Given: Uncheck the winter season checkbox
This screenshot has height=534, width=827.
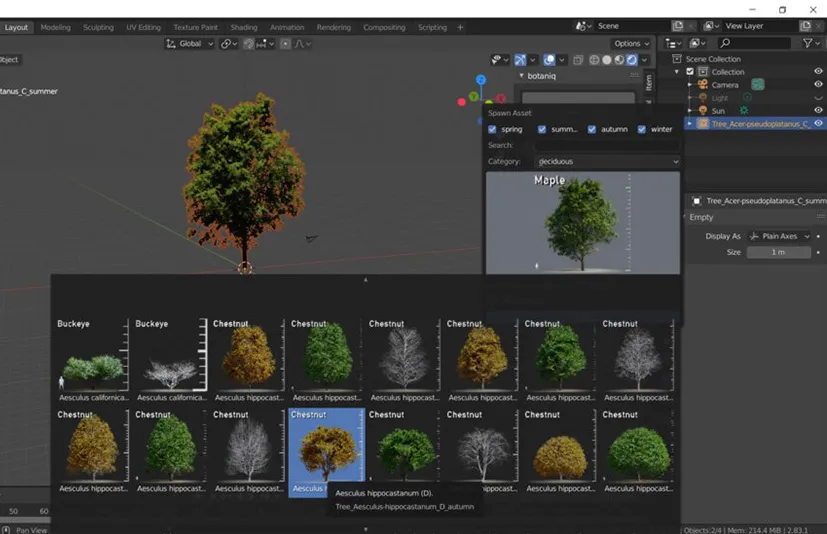Looking at the screenshot, I should point(642,129).
